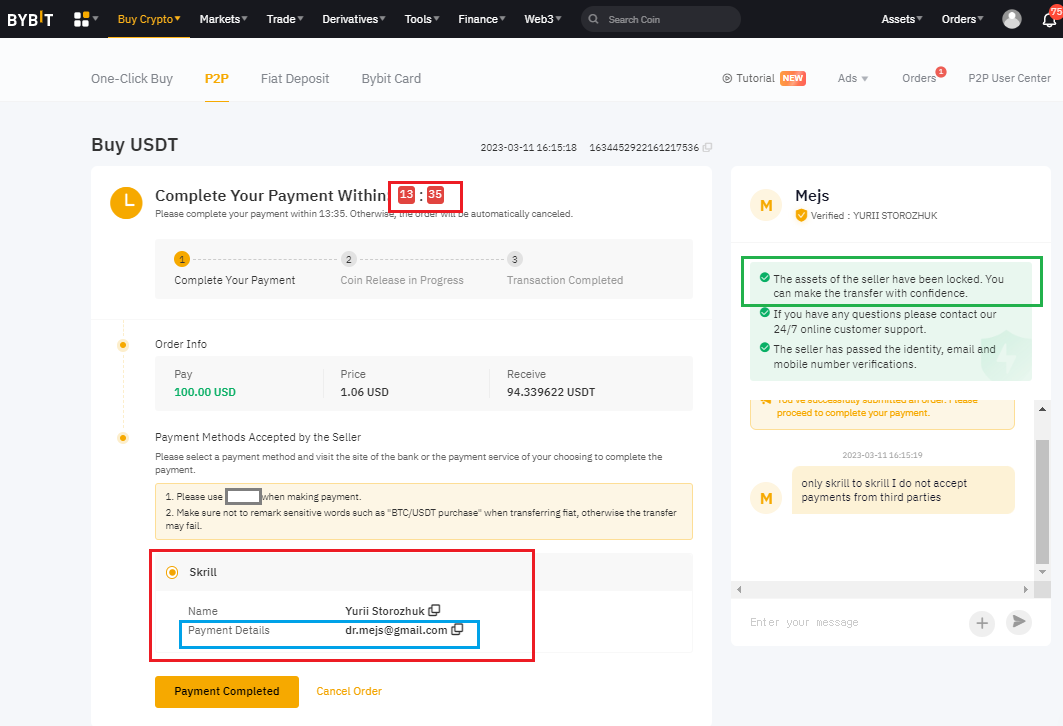
Task: Click step 2 circle in progress tracker
Action: pos(348,259)
